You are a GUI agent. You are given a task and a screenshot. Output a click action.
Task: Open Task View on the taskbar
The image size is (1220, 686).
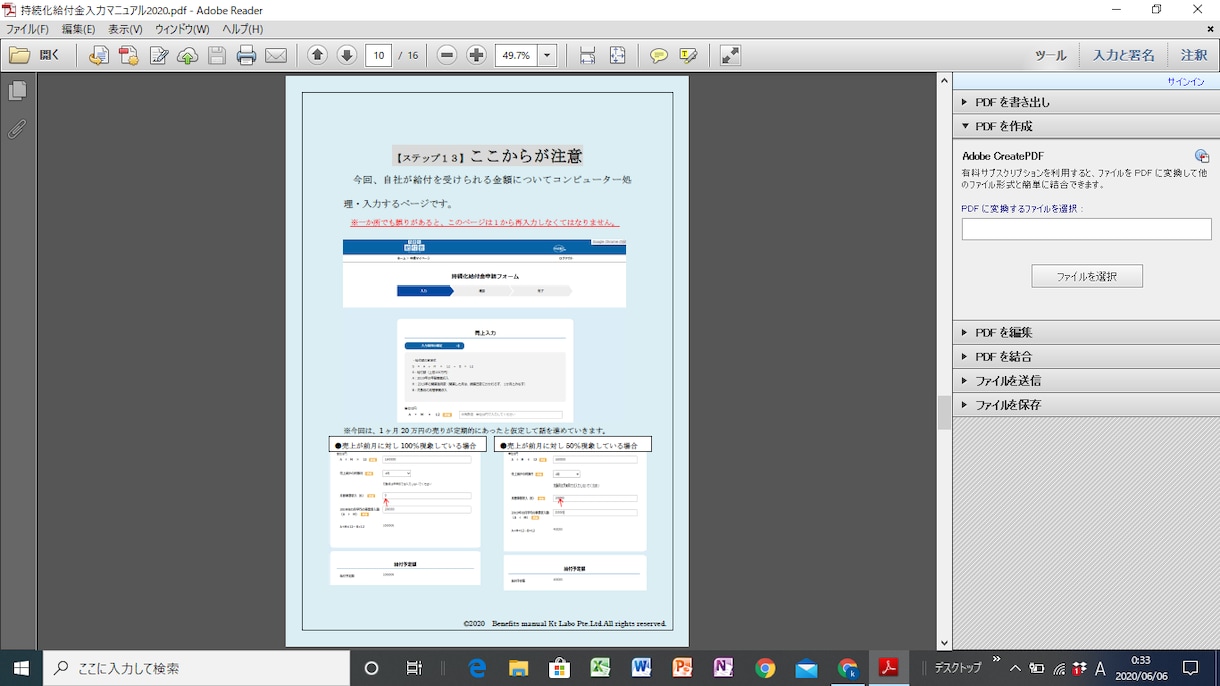tap(414, 668)
